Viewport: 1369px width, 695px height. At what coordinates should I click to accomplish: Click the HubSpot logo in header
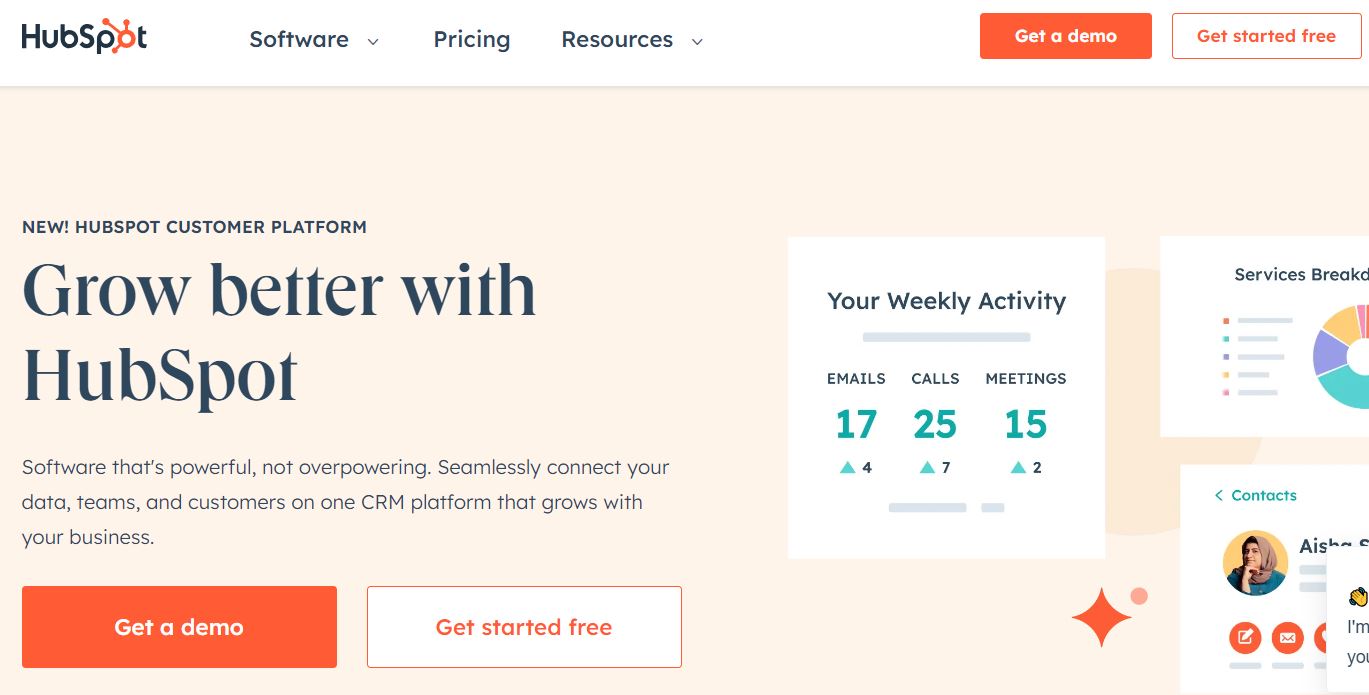pyautogui.click(x=84, y=38)
